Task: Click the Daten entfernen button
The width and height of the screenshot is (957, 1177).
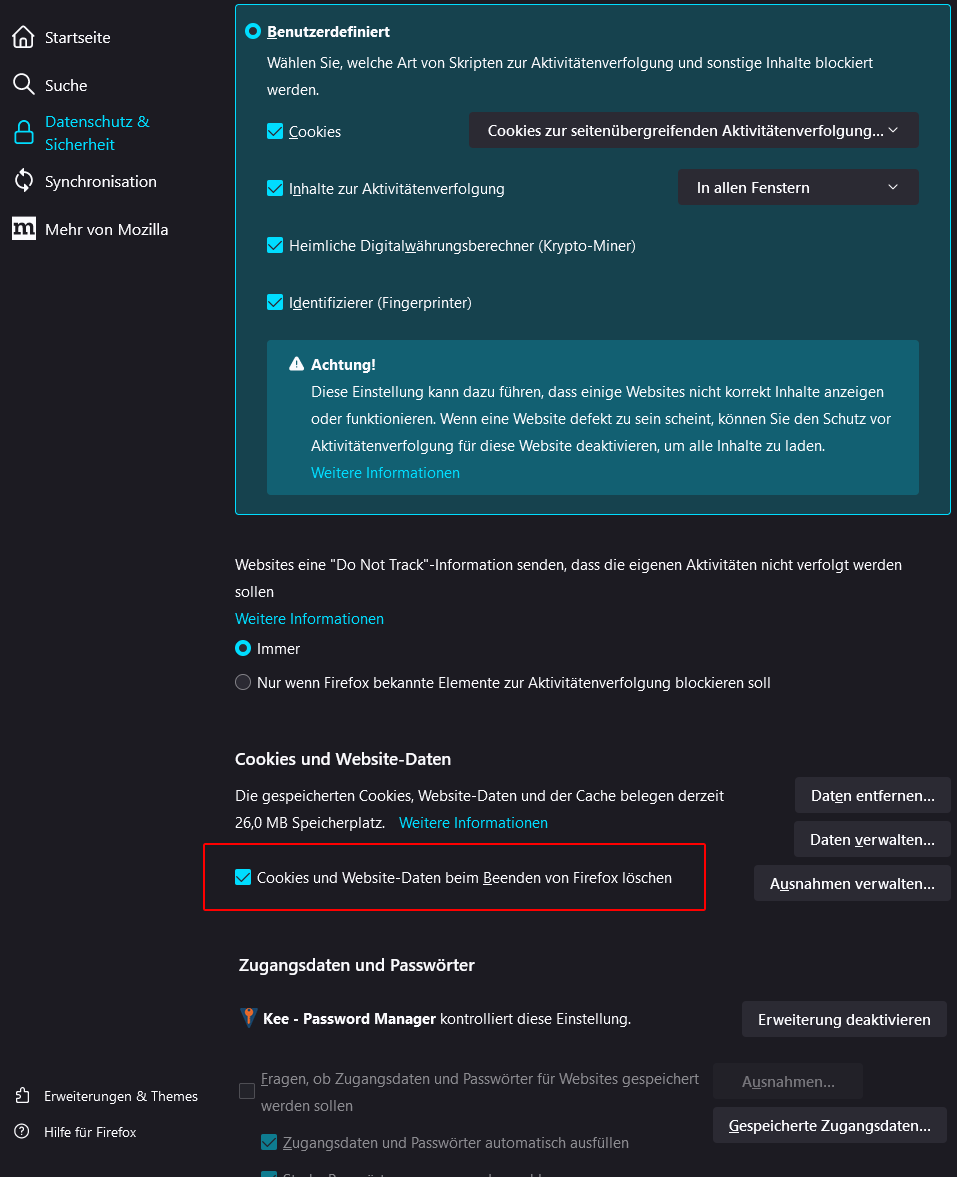Action: pos(872,796)
